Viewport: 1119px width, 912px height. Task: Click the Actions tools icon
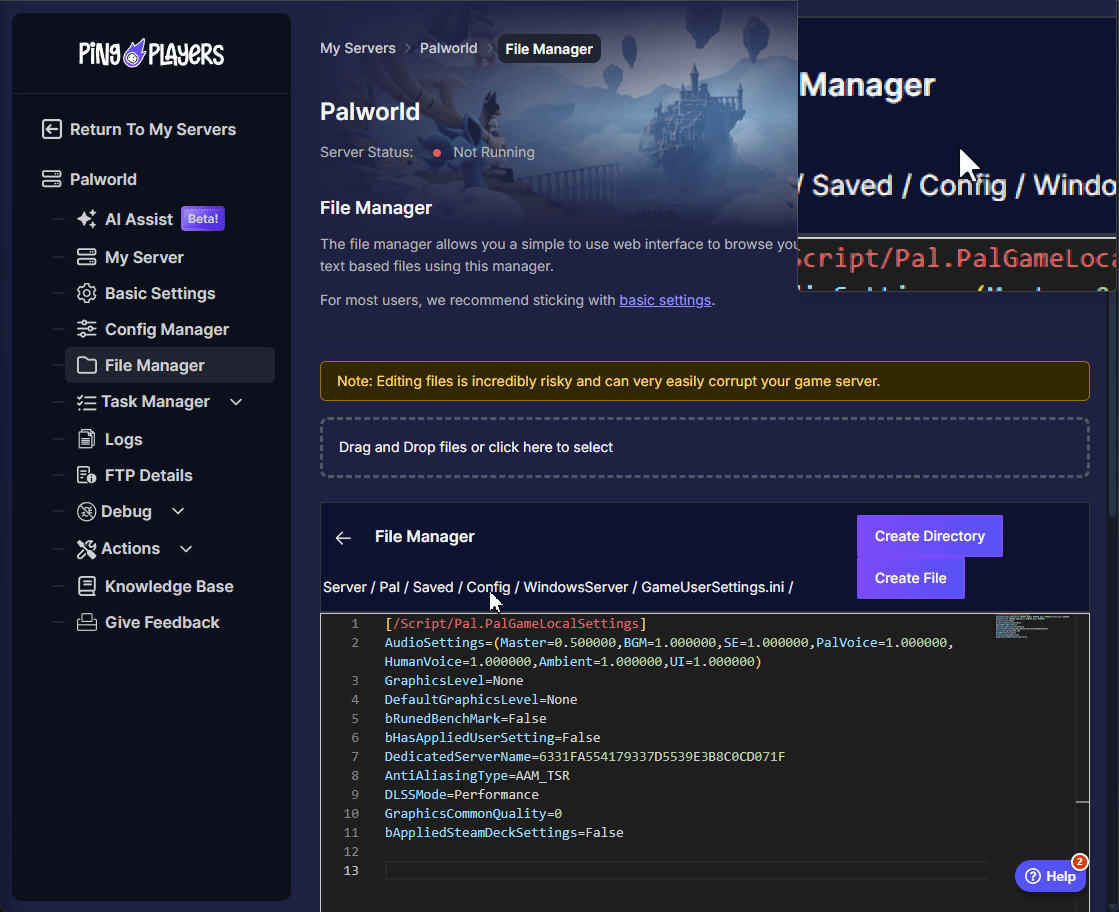point(86,549)
